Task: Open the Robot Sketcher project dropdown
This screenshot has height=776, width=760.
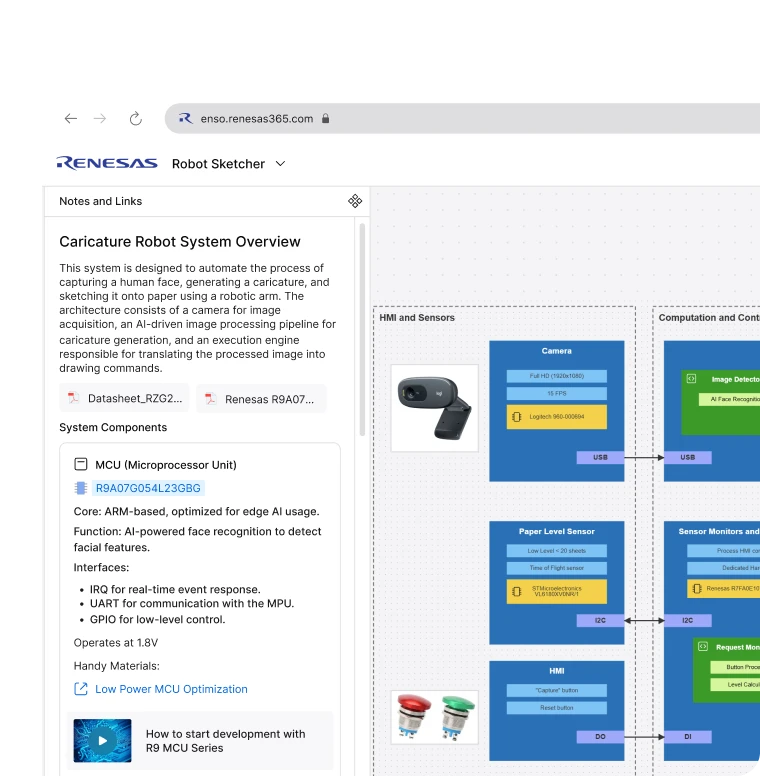Action: coord(280,163)
